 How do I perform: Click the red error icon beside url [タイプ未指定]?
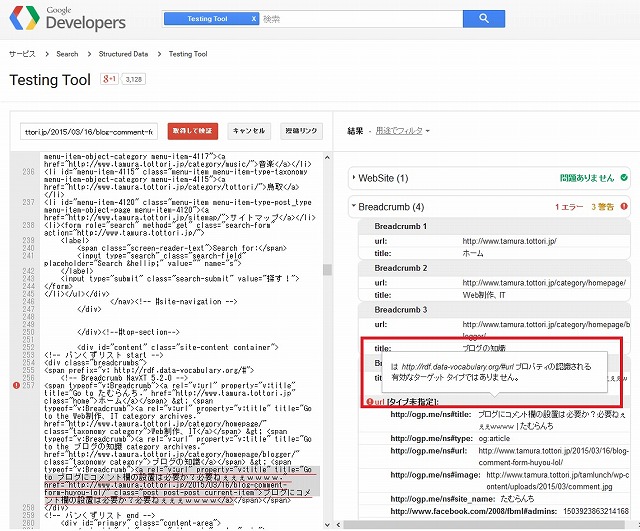tap(369, 402)
